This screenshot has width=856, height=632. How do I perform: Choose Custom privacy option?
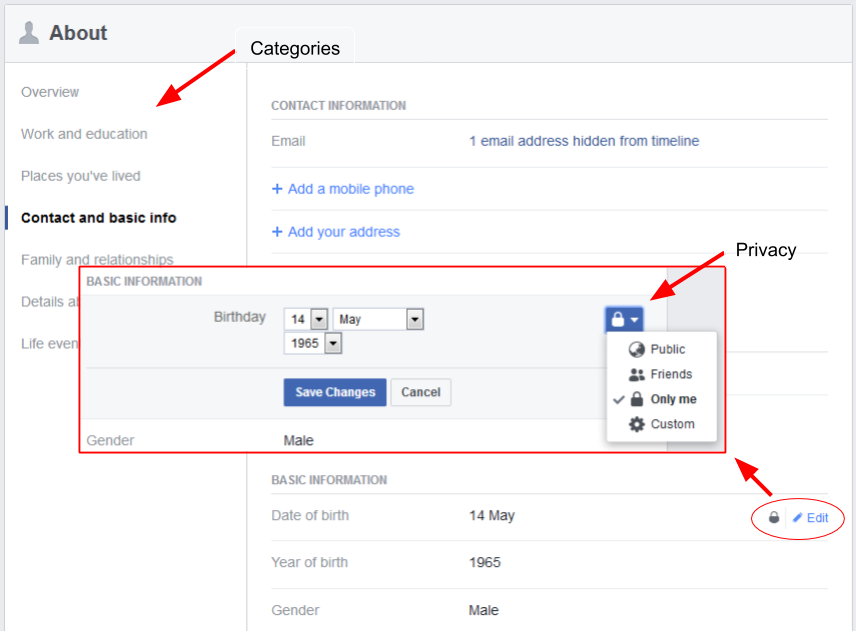tap(662, 424)
